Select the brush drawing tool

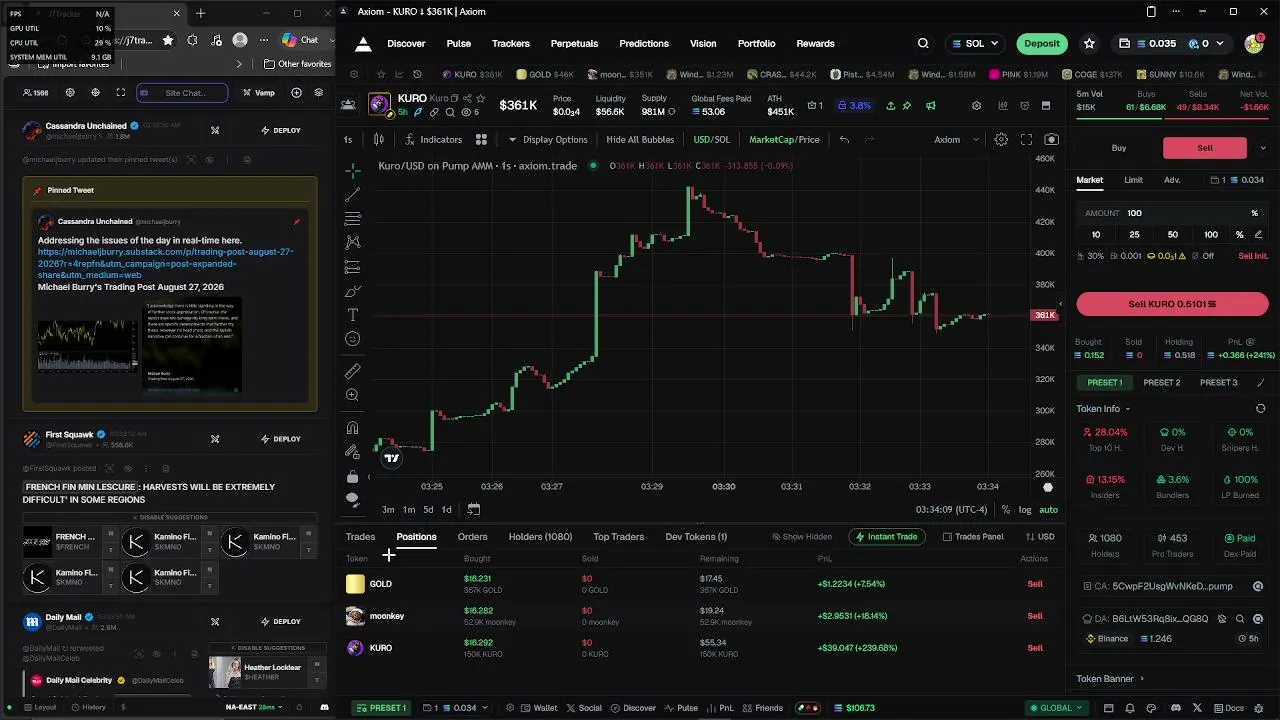[352, 291]
